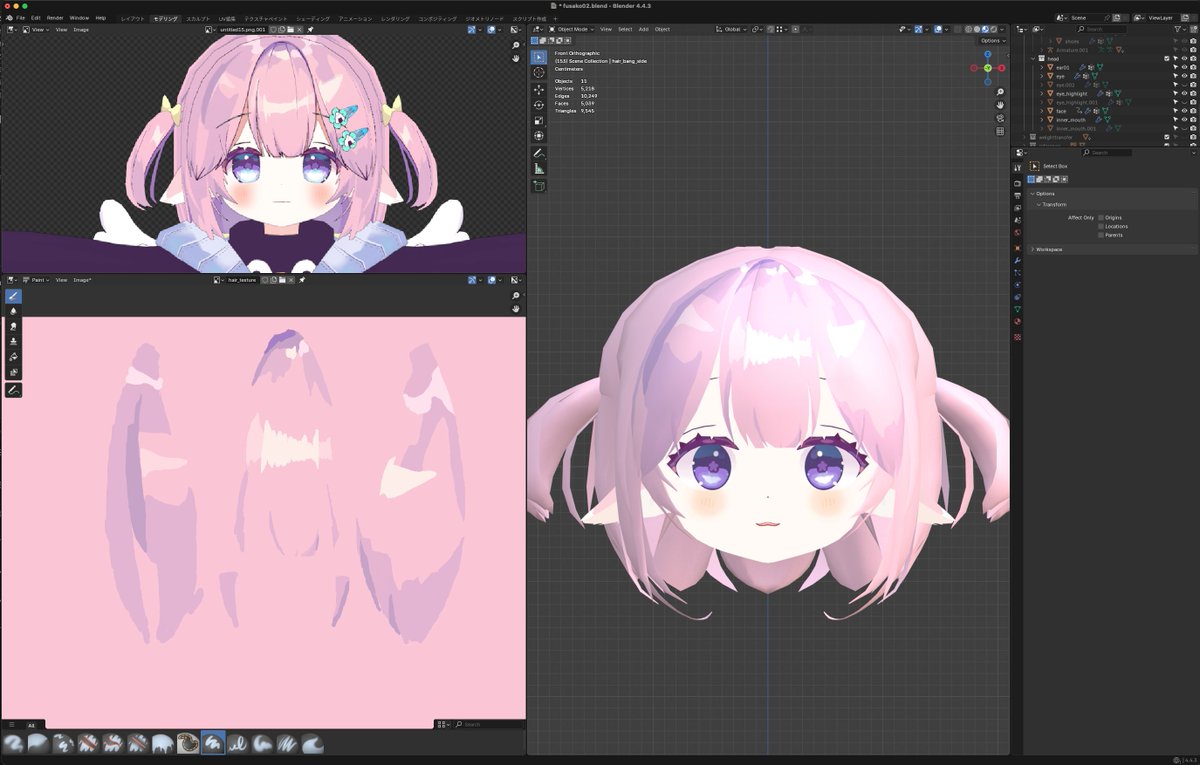Screen dimensions: 1200x765
Task: Toggle visibility eye for inner_mouth object
Action: click(x=1184, y=119)
